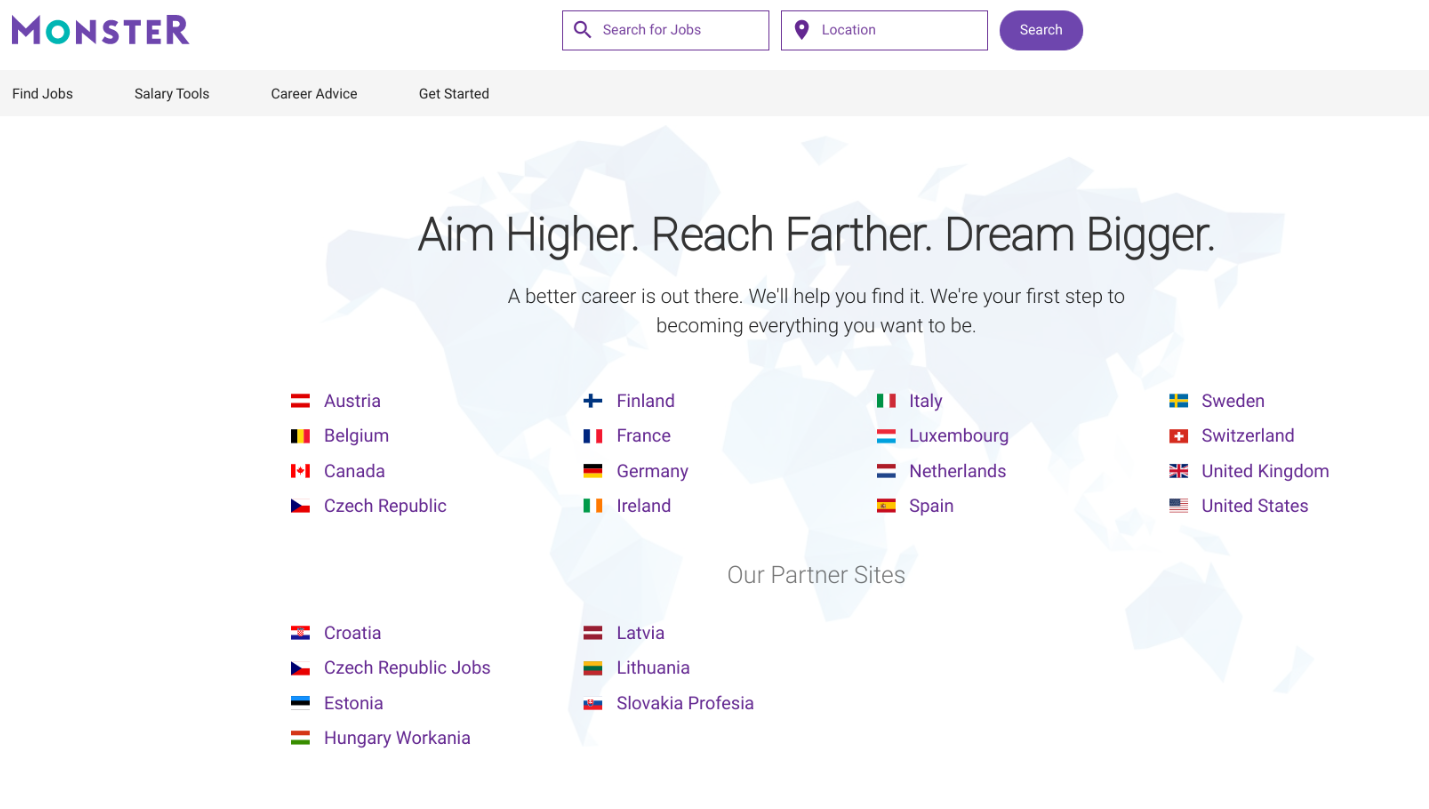Open the United Kingdom site link
Screen dimensions: 1429x809
coord(1265,470)
